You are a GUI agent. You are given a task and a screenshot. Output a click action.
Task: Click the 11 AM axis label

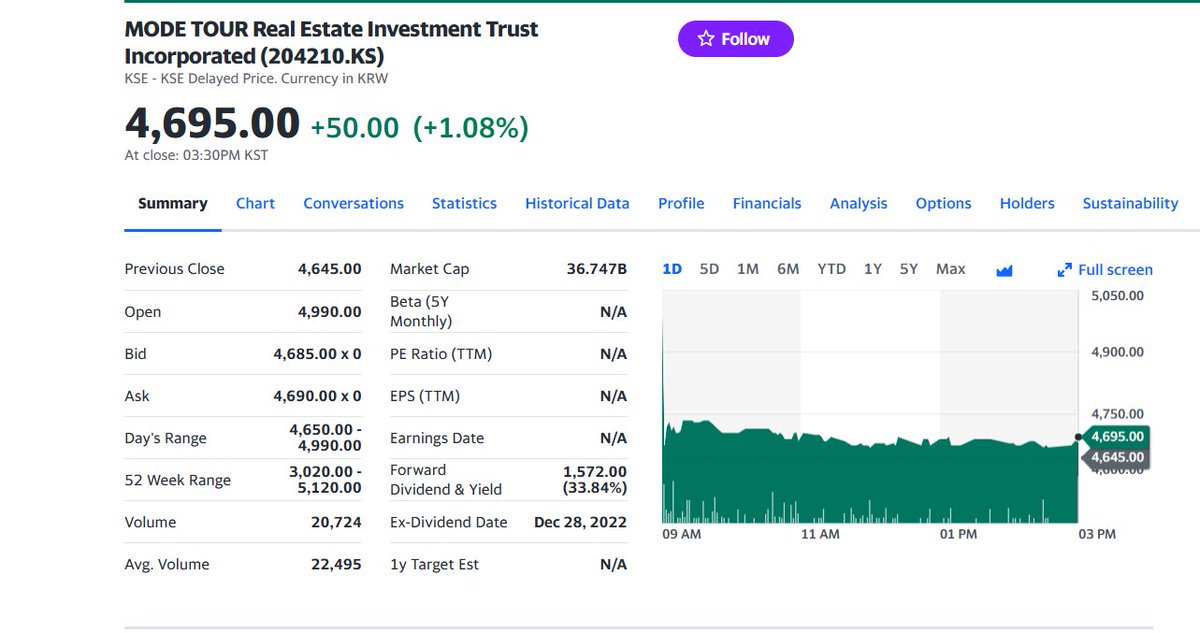pyautogui.click(x=821, y=534)
